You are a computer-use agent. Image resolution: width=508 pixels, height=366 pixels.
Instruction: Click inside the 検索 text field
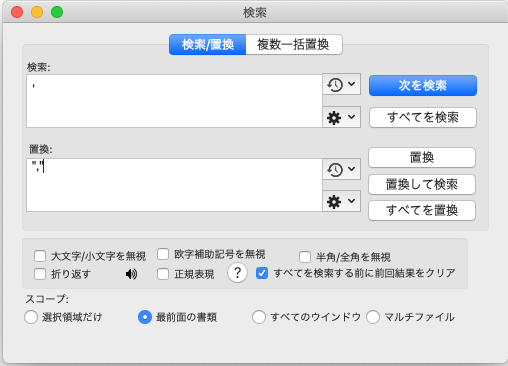coord(174,101)
